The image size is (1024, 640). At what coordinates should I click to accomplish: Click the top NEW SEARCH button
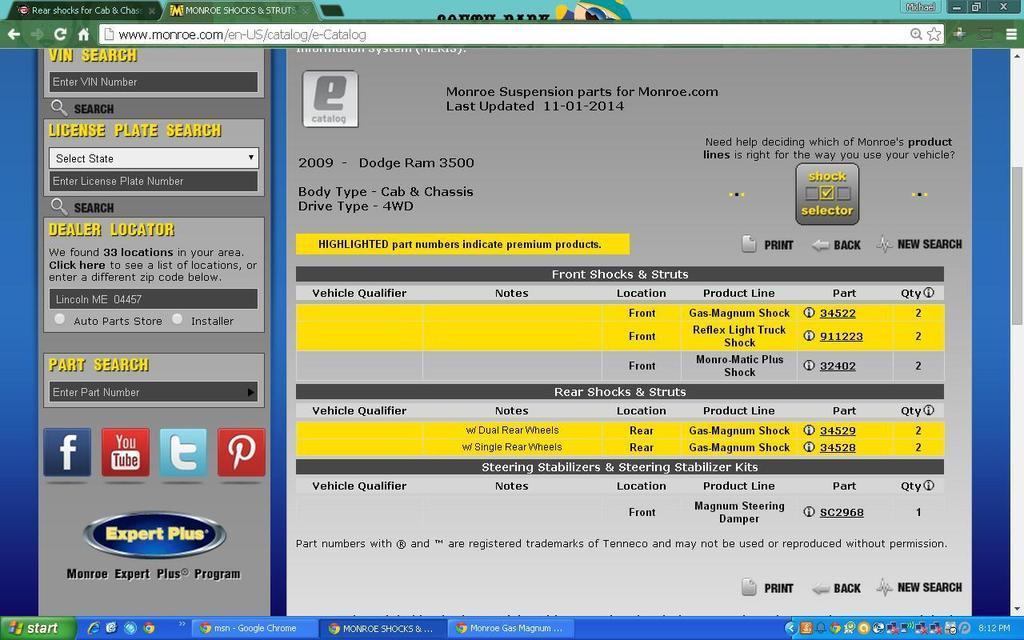920,244
